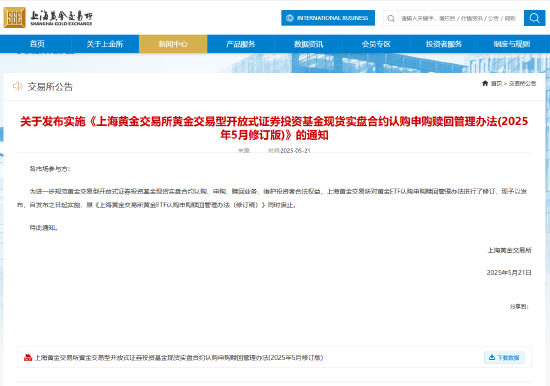
Task: Click the red PDF icon of the attachment
Action: 28,358
